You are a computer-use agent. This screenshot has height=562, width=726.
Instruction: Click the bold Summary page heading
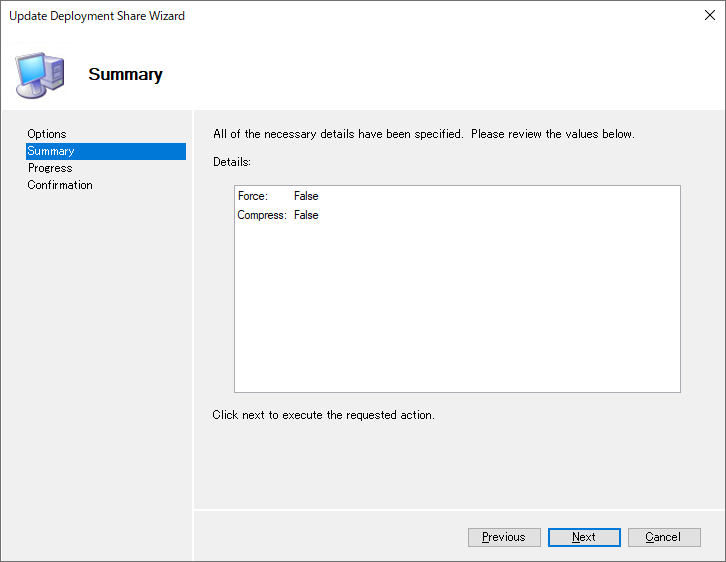coord(125,74)
